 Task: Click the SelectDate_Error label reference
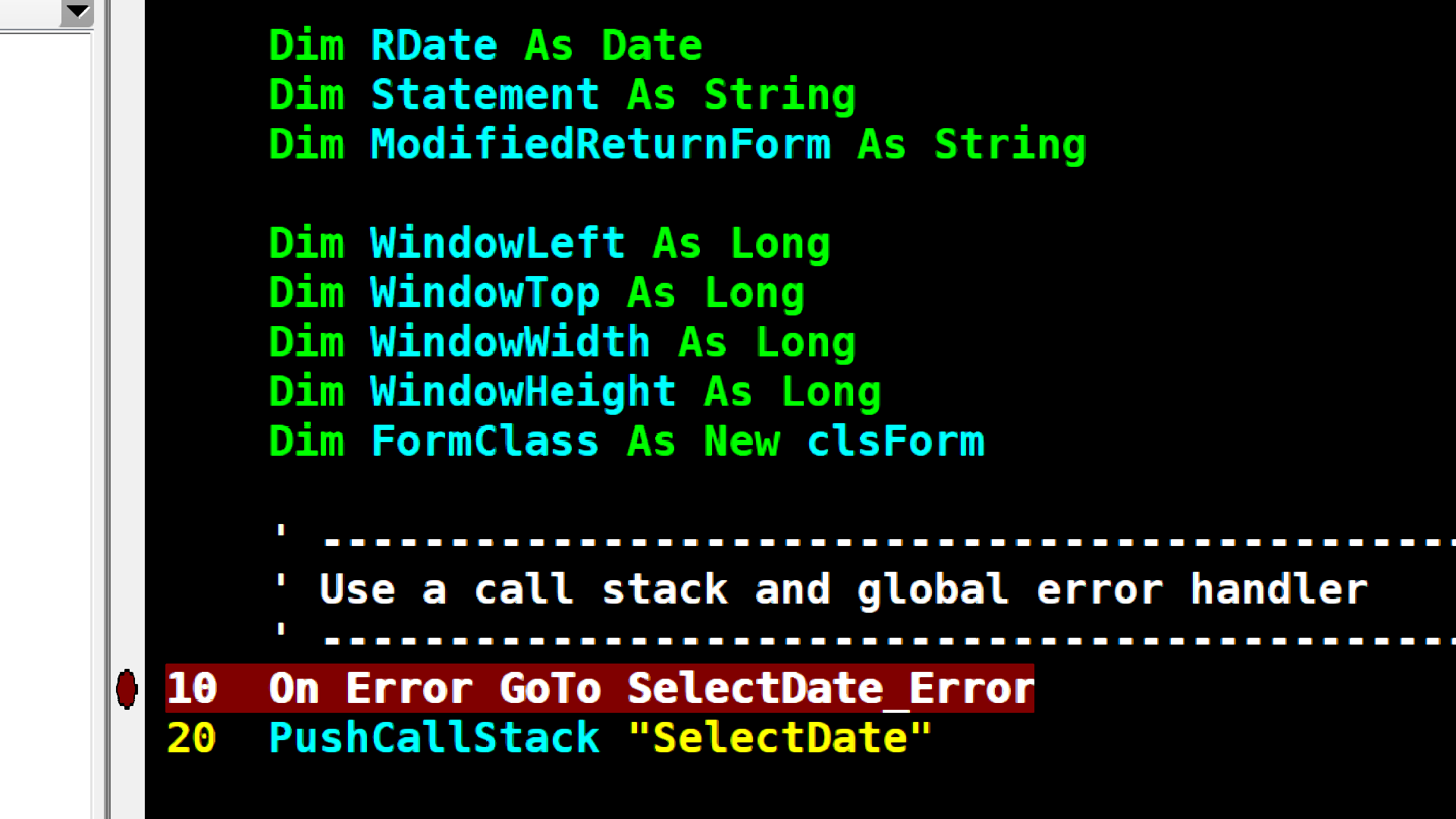(x=830, y=689)
